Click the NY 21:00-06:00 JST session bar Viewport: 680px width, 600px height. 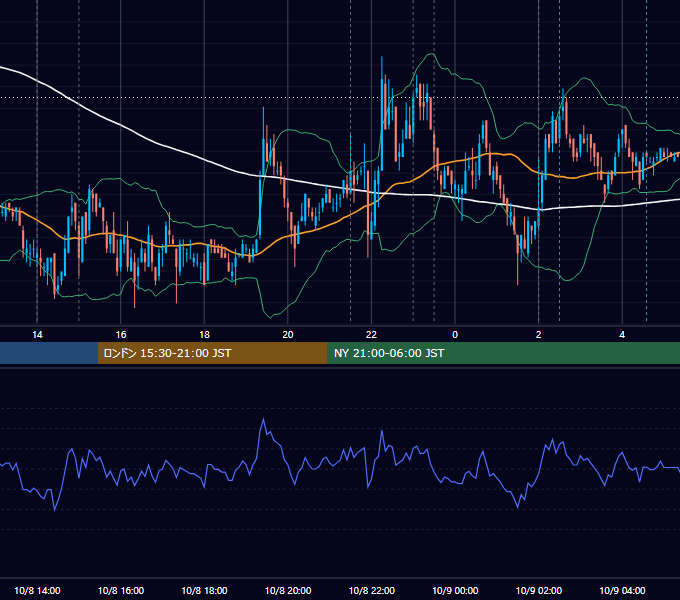click(503, 353)
